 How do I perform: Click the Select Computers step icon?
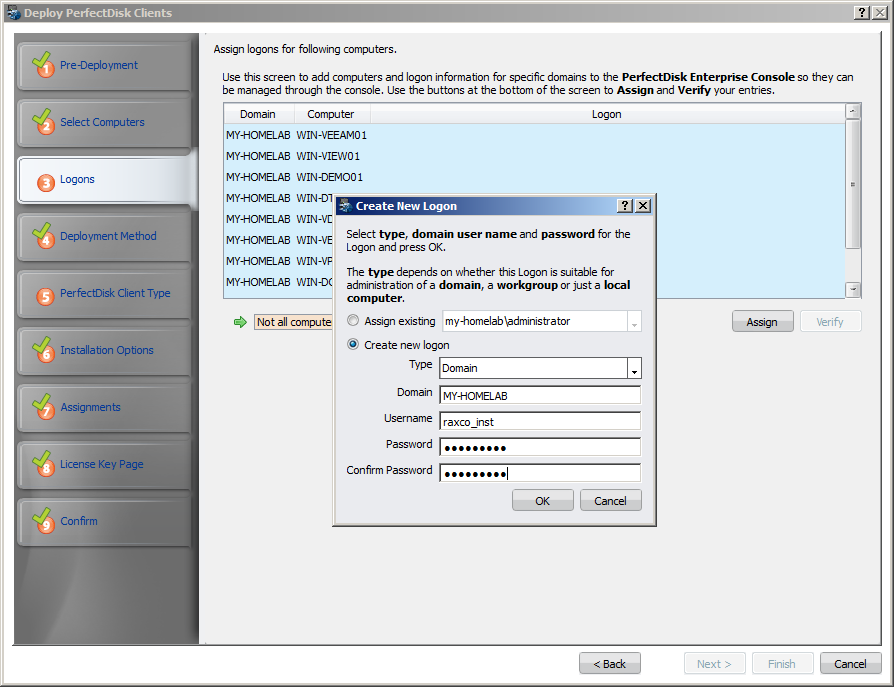42,122
